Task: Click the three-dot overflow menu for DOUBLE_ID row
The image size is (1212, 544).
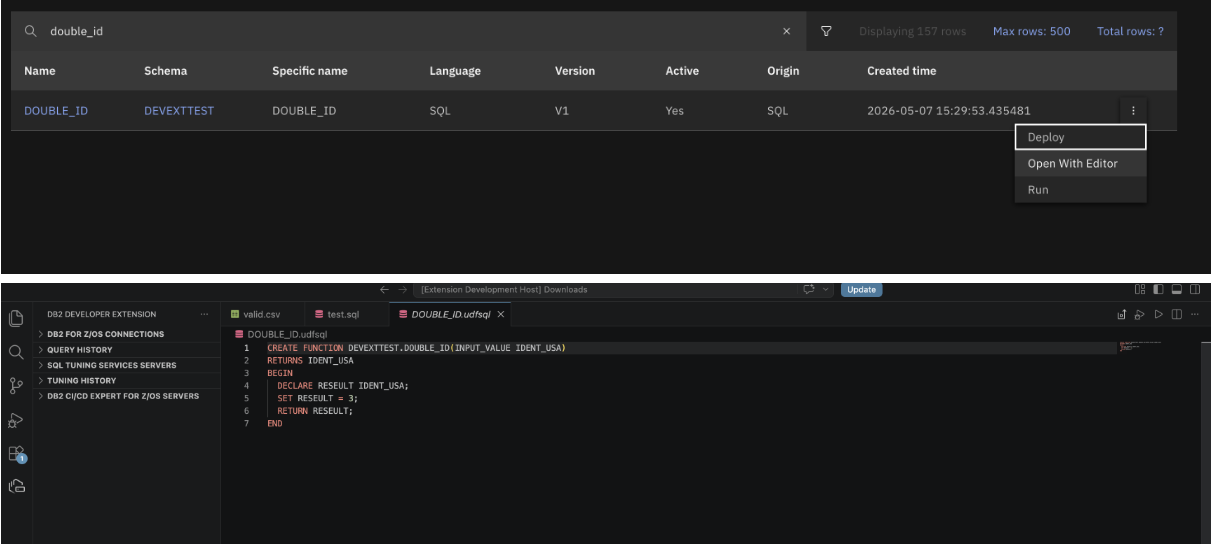Action: (x=1133, y=111)
